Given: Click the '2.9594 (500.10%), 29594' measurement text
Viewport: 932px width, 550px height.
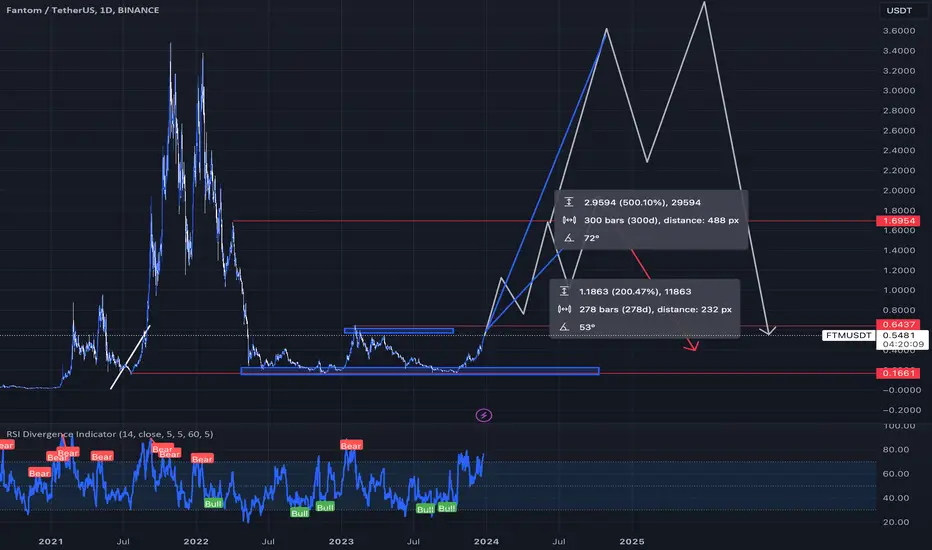Looking at the screenshot, I should point(643,202).
